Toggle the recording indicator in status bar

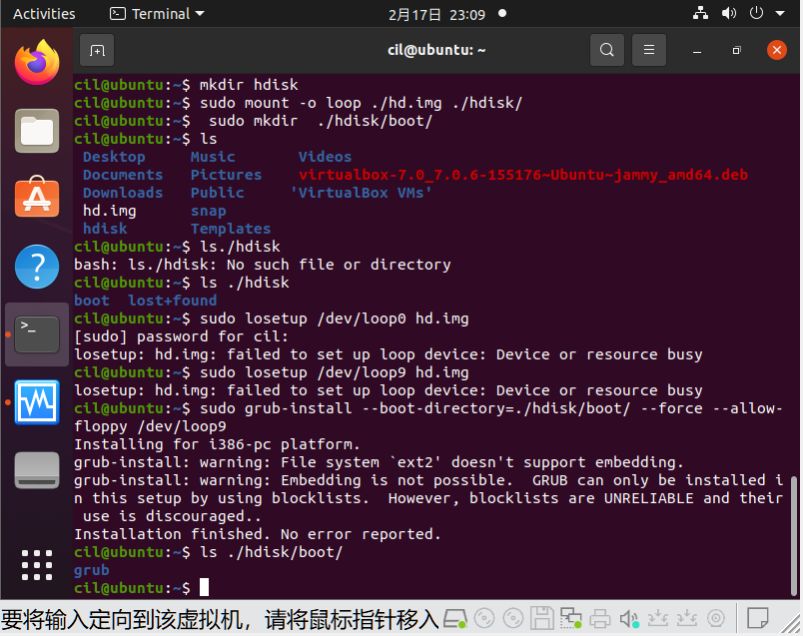716,618
